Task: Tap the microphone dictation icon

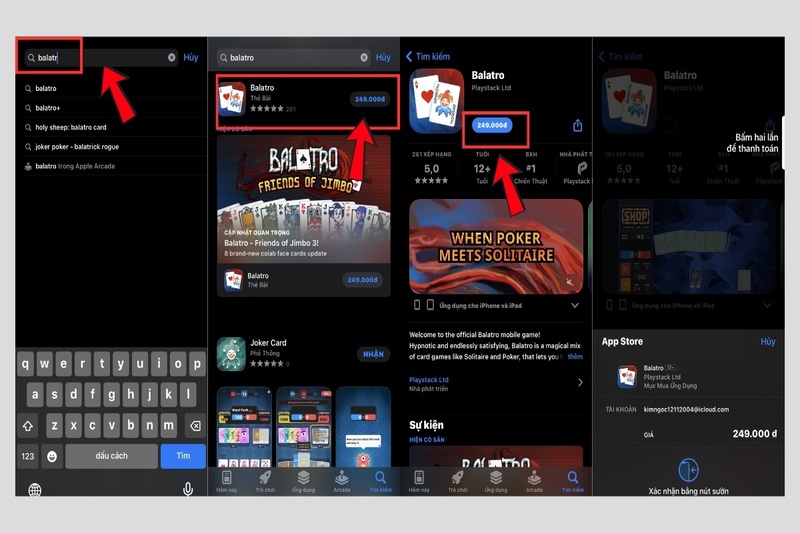Action: (187, 489)
